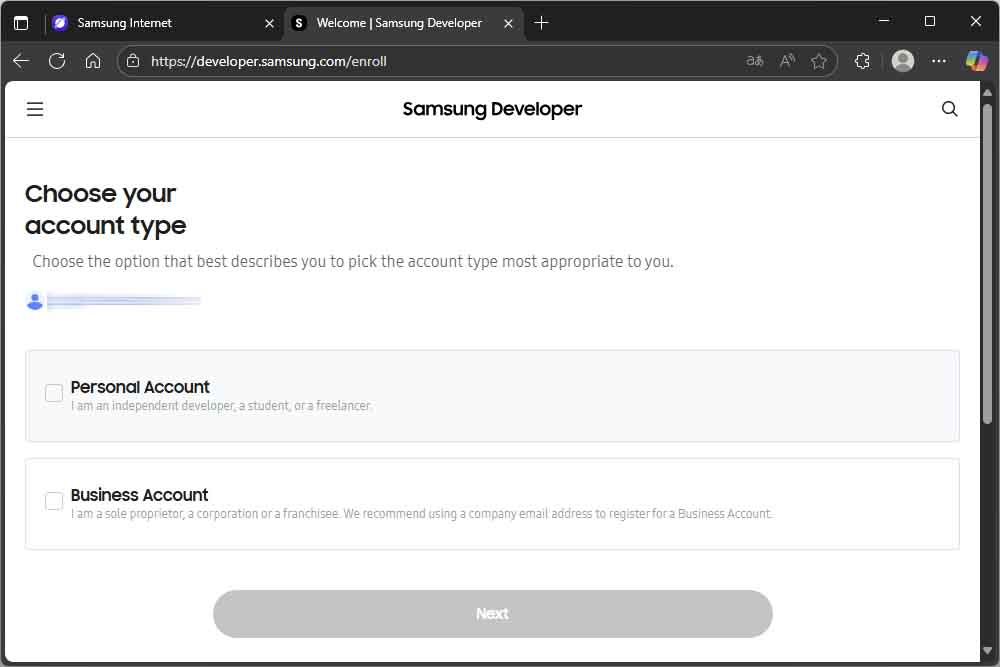Click the Choose your account type heading
This screenshot has height=667, width=1000.
[106, 209]
